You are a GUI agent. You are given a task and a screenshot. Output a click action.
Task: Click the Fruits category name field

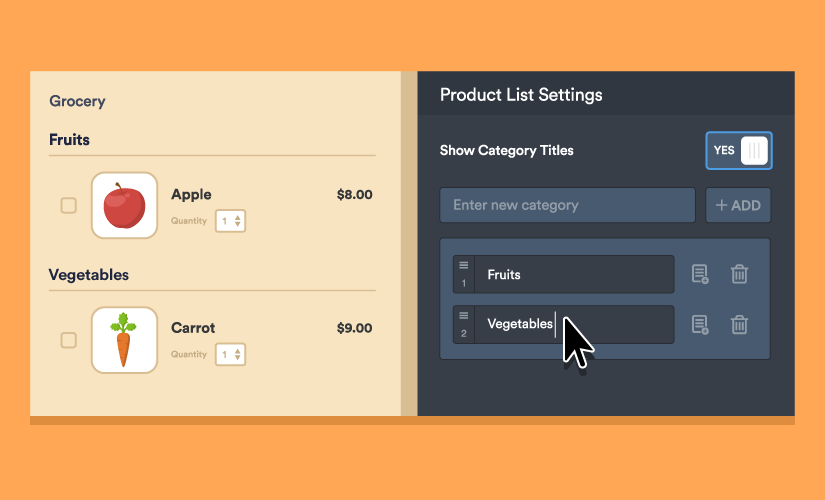(573, 274)
